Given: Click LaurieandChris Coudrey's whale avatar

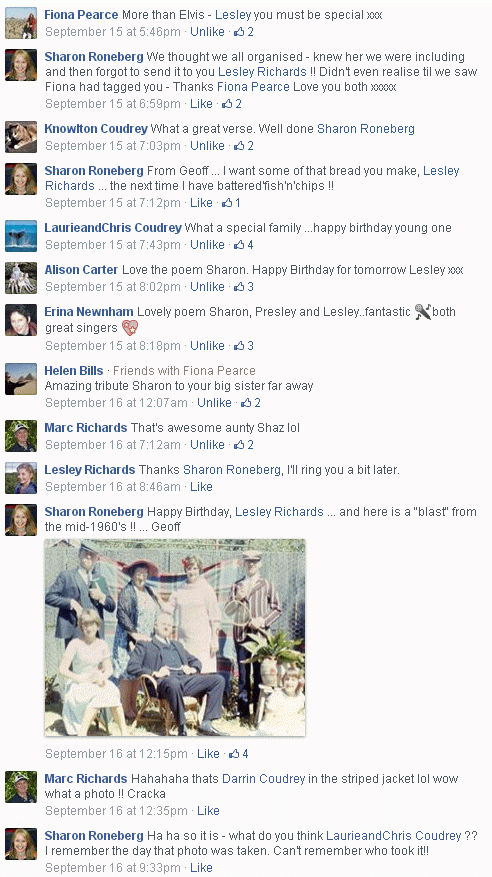Looking at the screenshot, I should pos(21,236).
